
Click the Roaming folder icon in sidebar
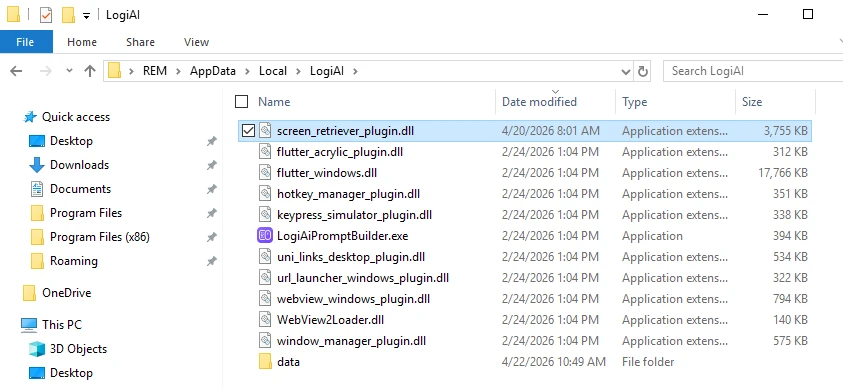pyautogui.click(x=37, y=261)
